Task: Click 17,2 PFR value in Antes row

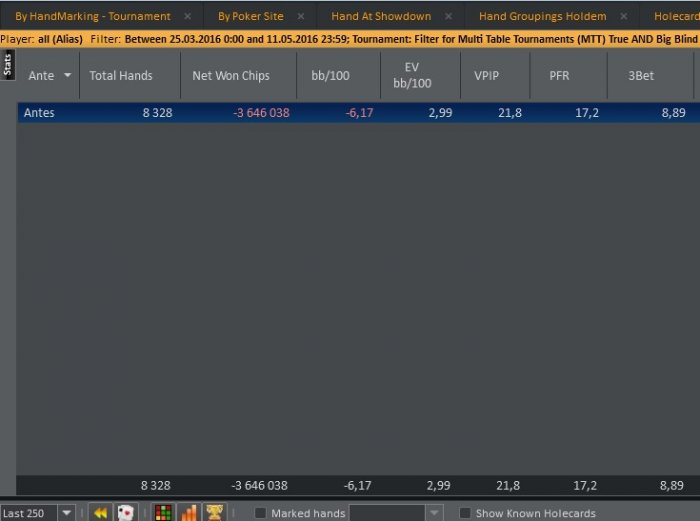Action: (x=587, y=113)
